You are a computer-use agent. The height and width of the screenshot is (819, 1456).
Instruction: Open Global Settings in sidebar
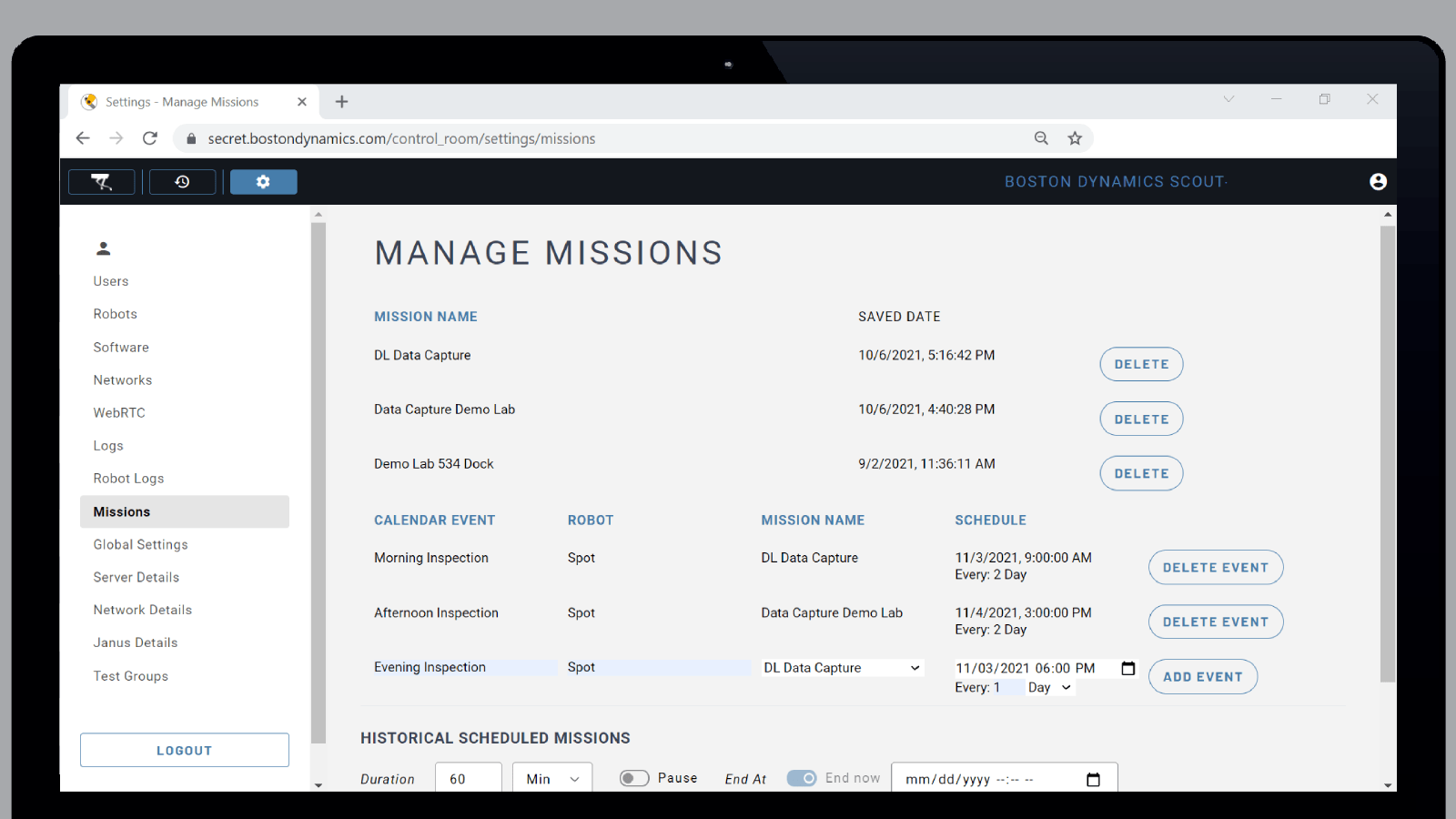pos(140,544)
